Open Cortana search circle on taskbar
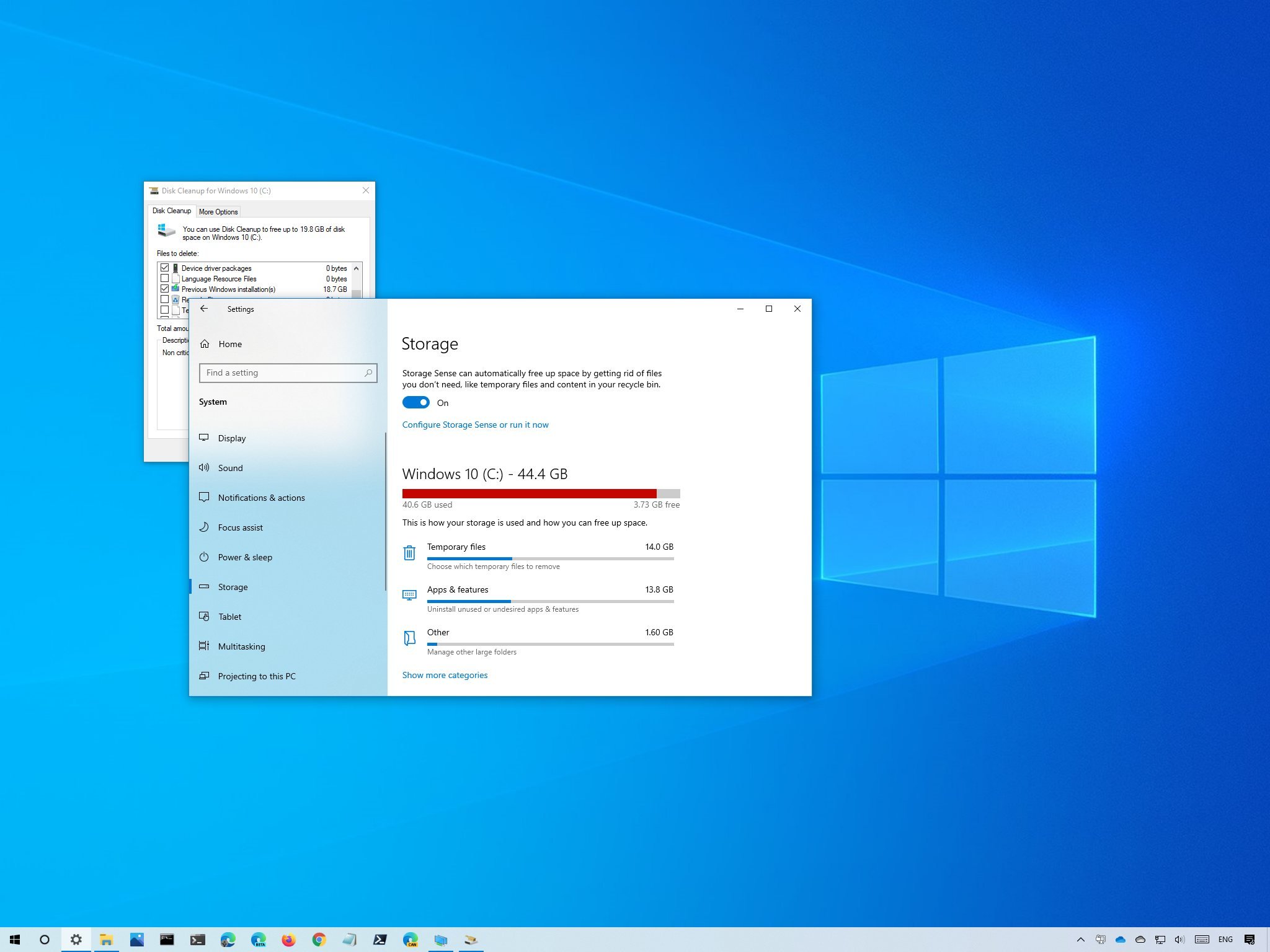This screenshot has height=952, width=1270. (x=45, y=940)
